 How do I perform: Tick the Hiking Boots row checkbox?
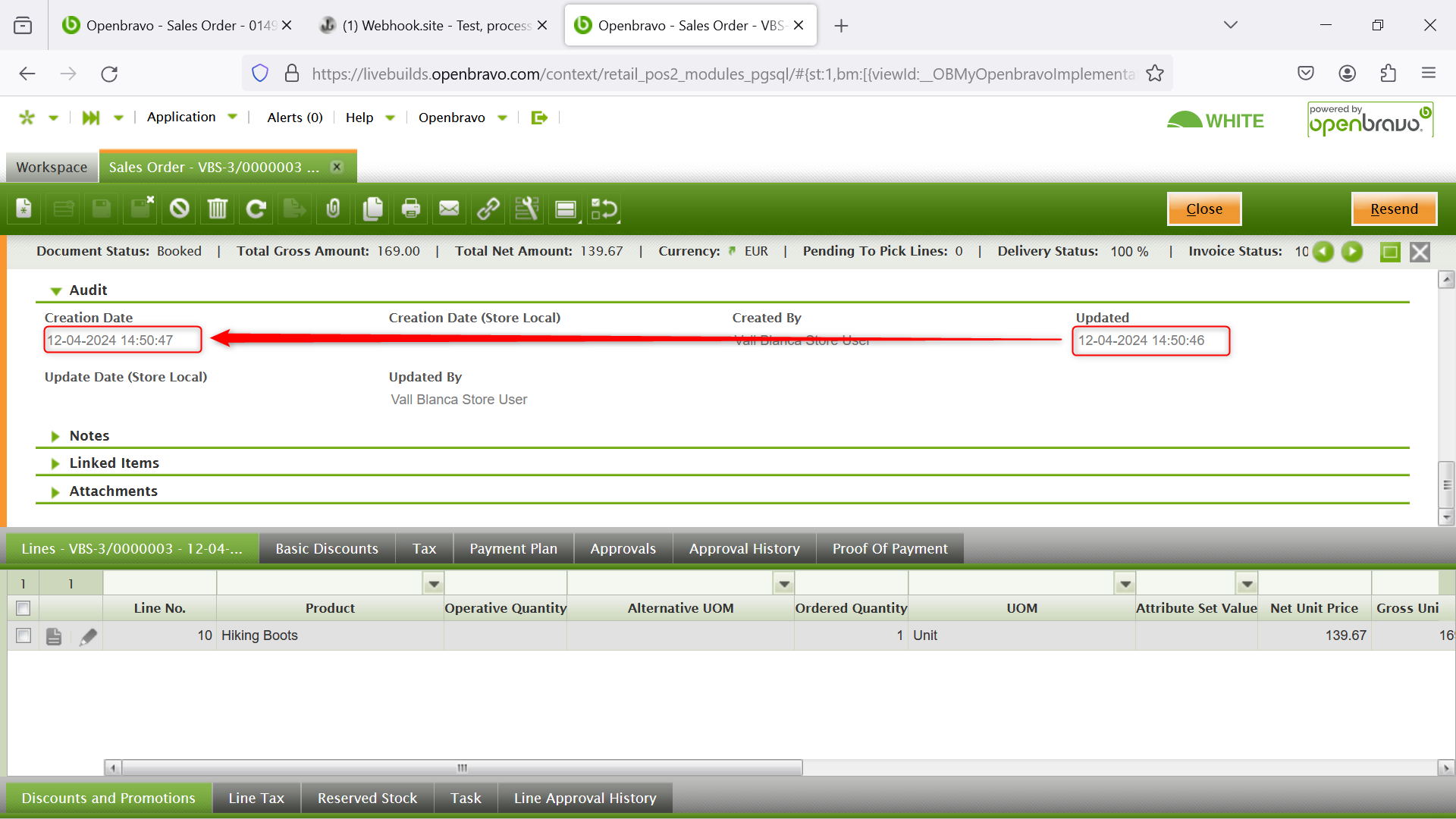point(24,635)
